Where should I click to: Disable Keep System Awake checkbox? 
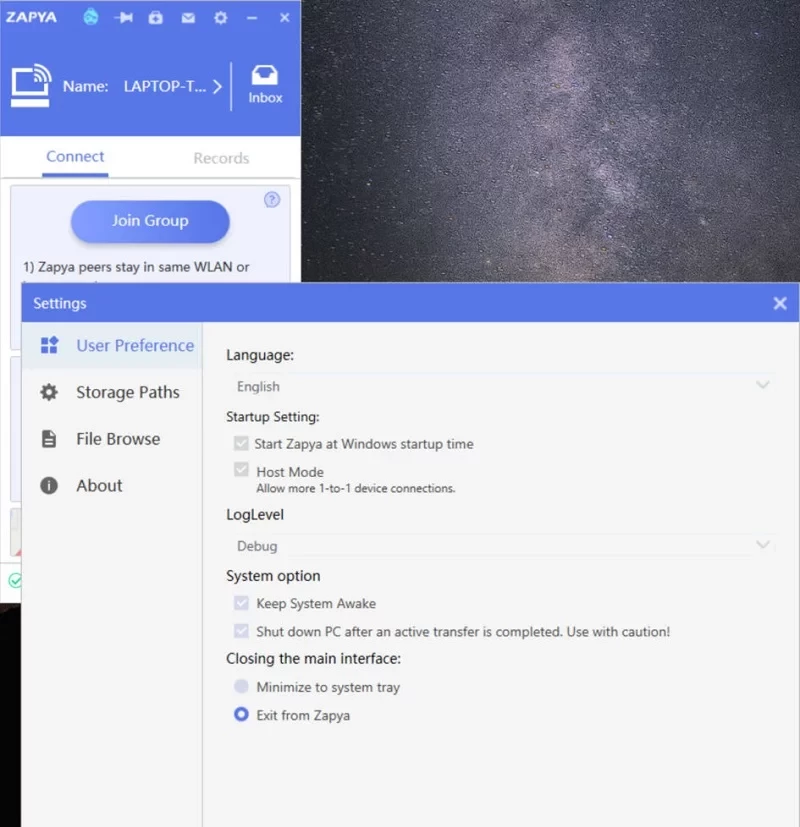click(241, 603)
